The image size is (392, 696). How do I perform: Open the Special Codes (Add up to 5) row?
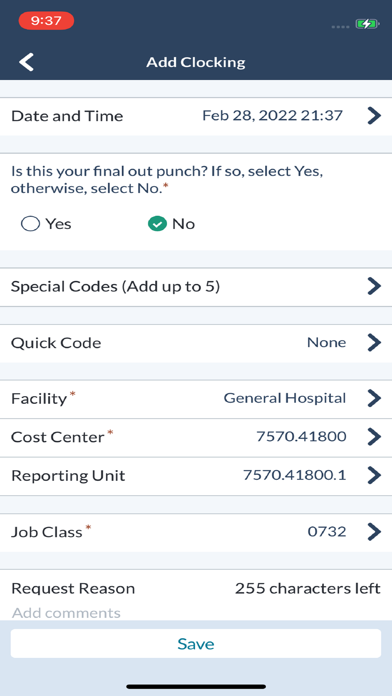click(196, 287)
